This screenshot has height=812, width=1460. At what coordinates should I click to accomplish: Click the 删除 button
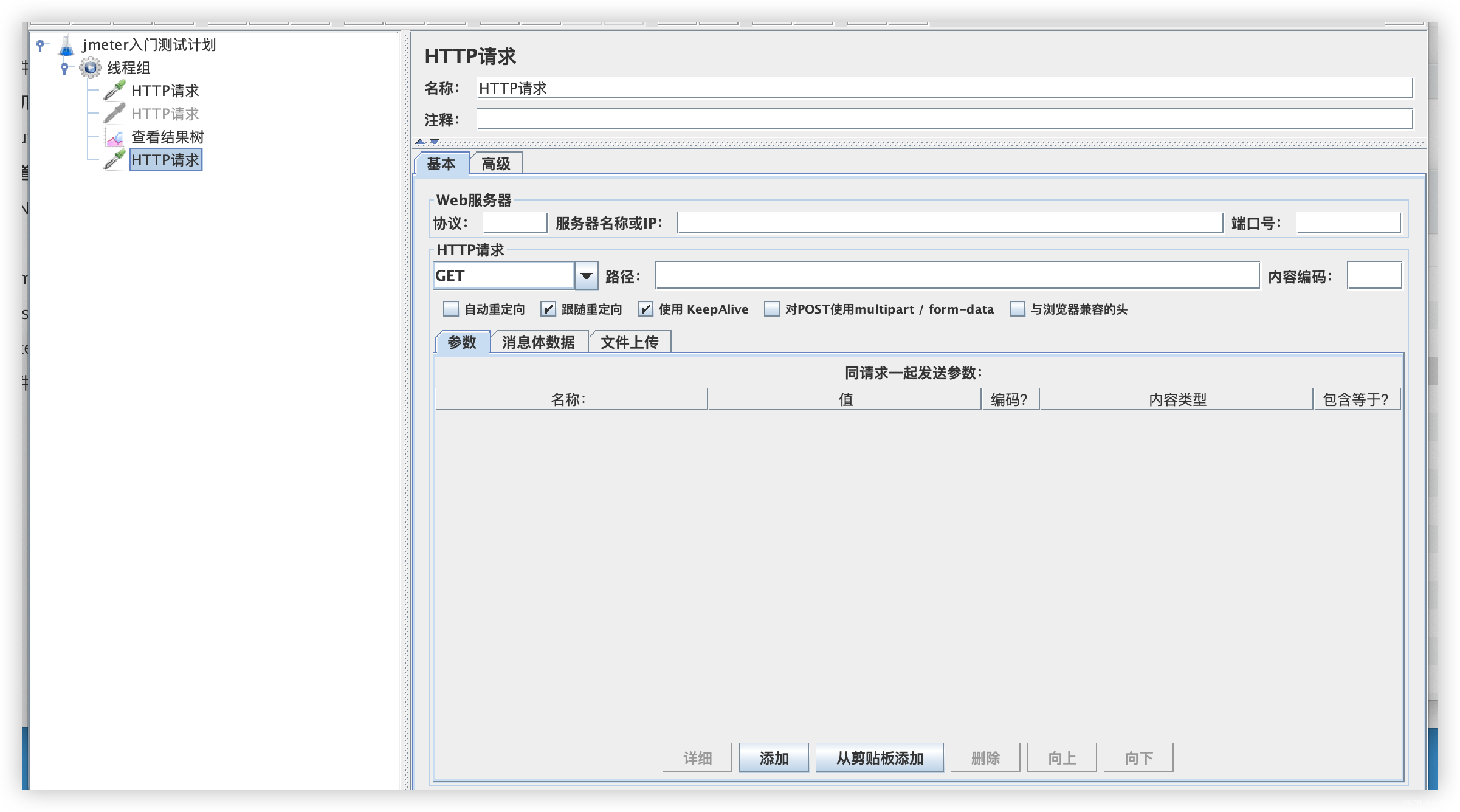coord(985,758)
